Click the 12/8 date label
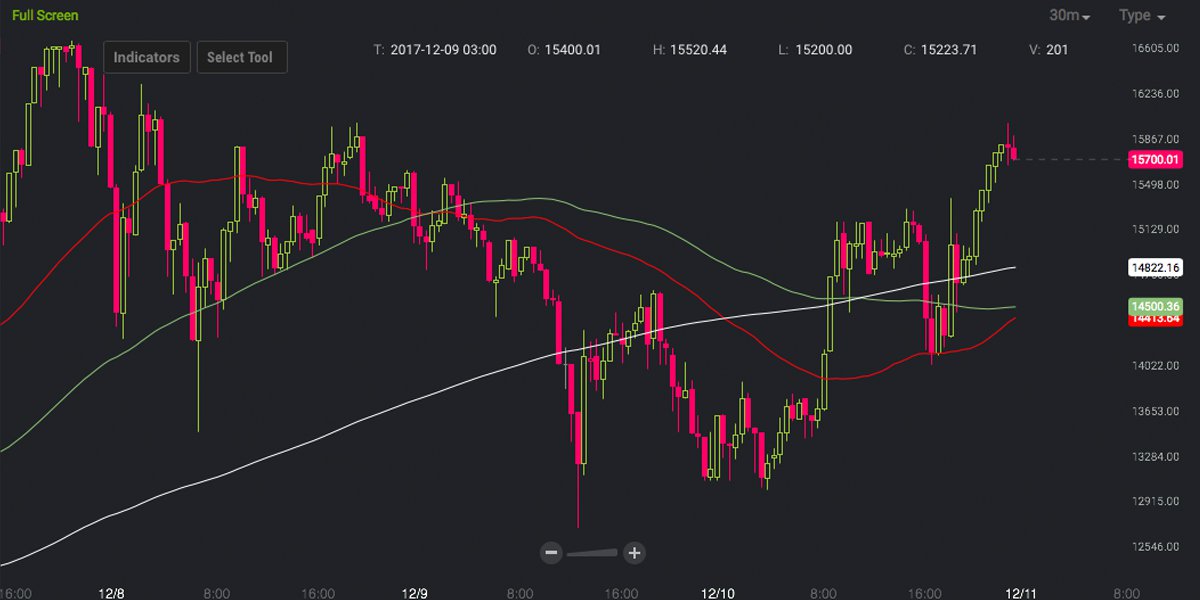1200x600 pixels. click(113, 591)
